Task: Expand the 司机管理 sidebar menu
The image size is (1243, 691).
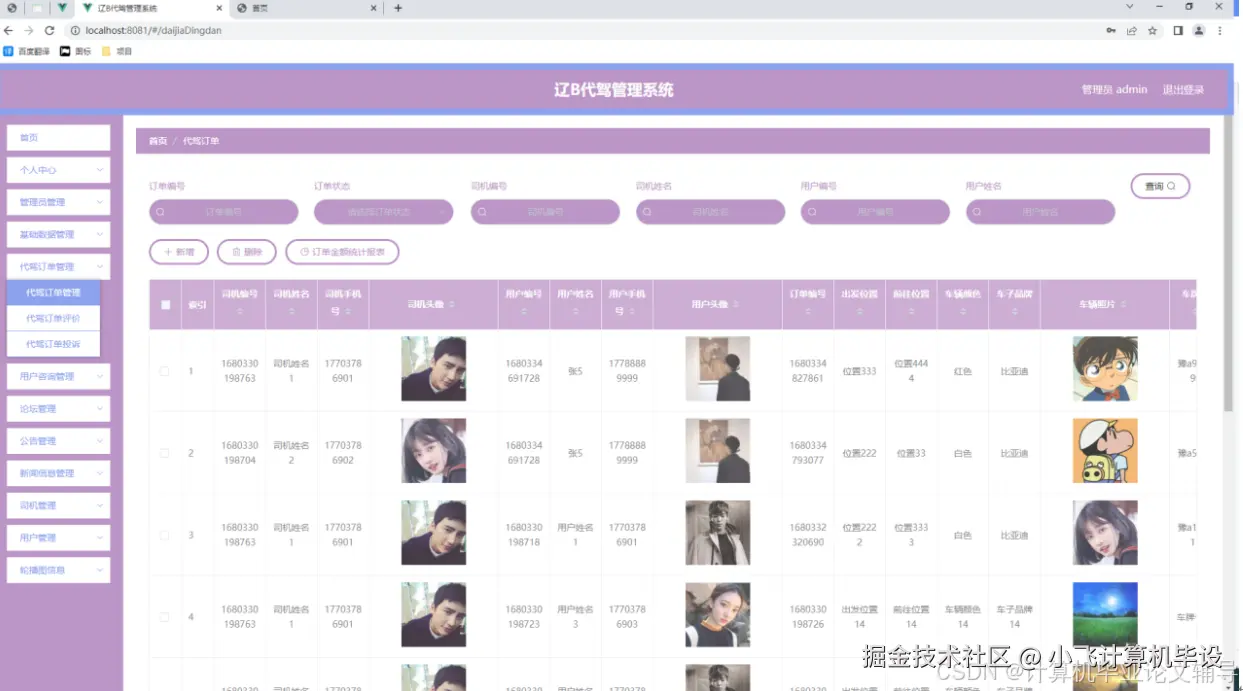Action: pyautogui.click(x=58, y=505)
